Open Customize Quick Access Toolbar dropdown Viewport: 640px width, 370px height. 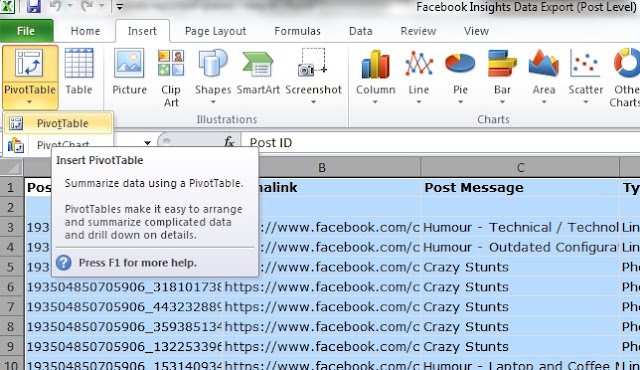(x=119, y=7)
